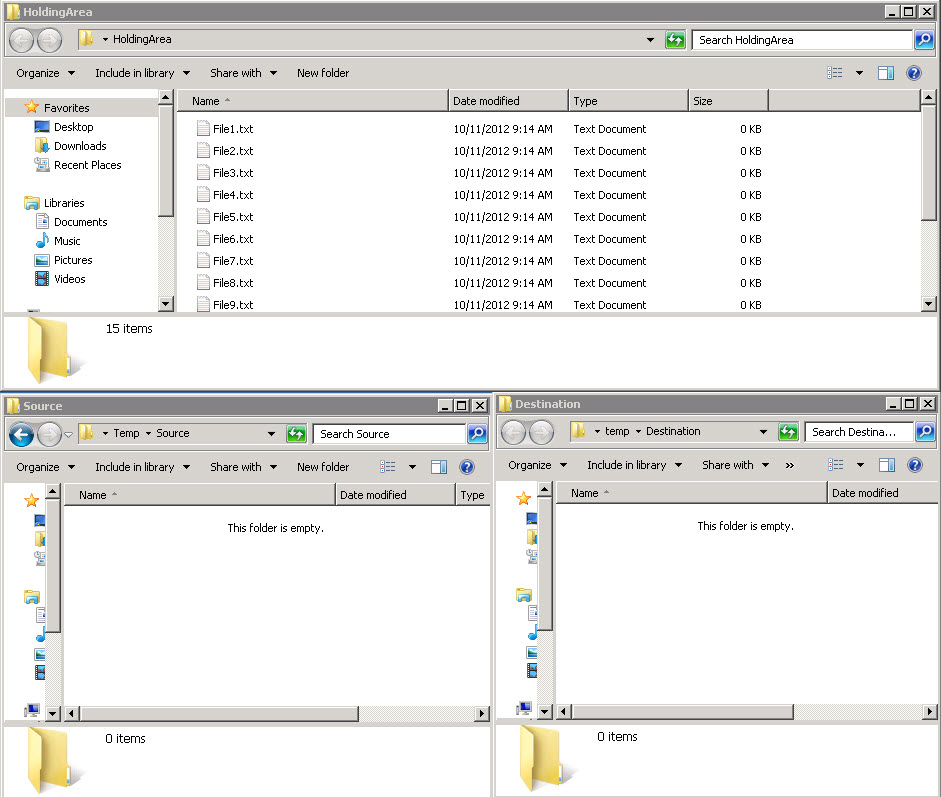Click the help icon in Source window
The height and width of the screenshot is (797, 941).
click(x=466, y=467)
